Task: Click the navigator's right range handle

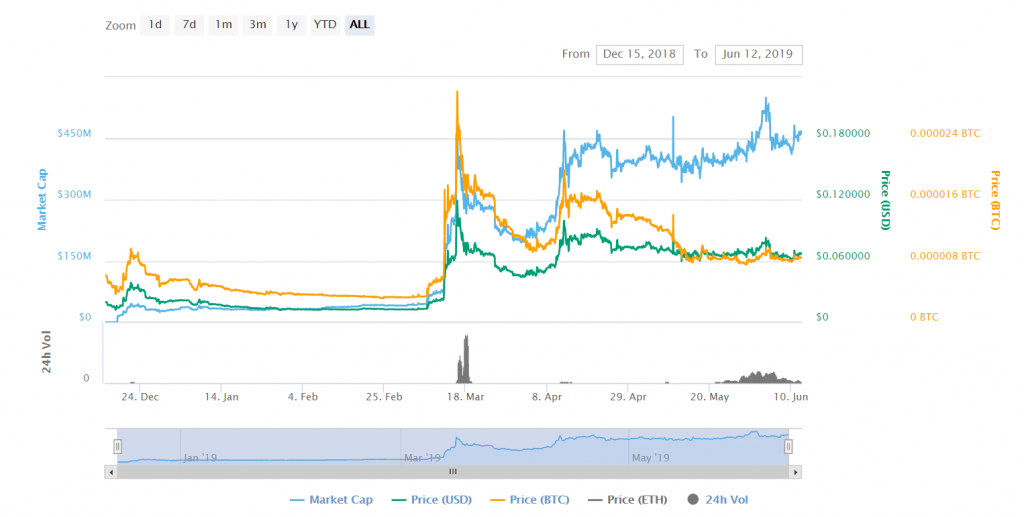Action: (x=788, y=446)
